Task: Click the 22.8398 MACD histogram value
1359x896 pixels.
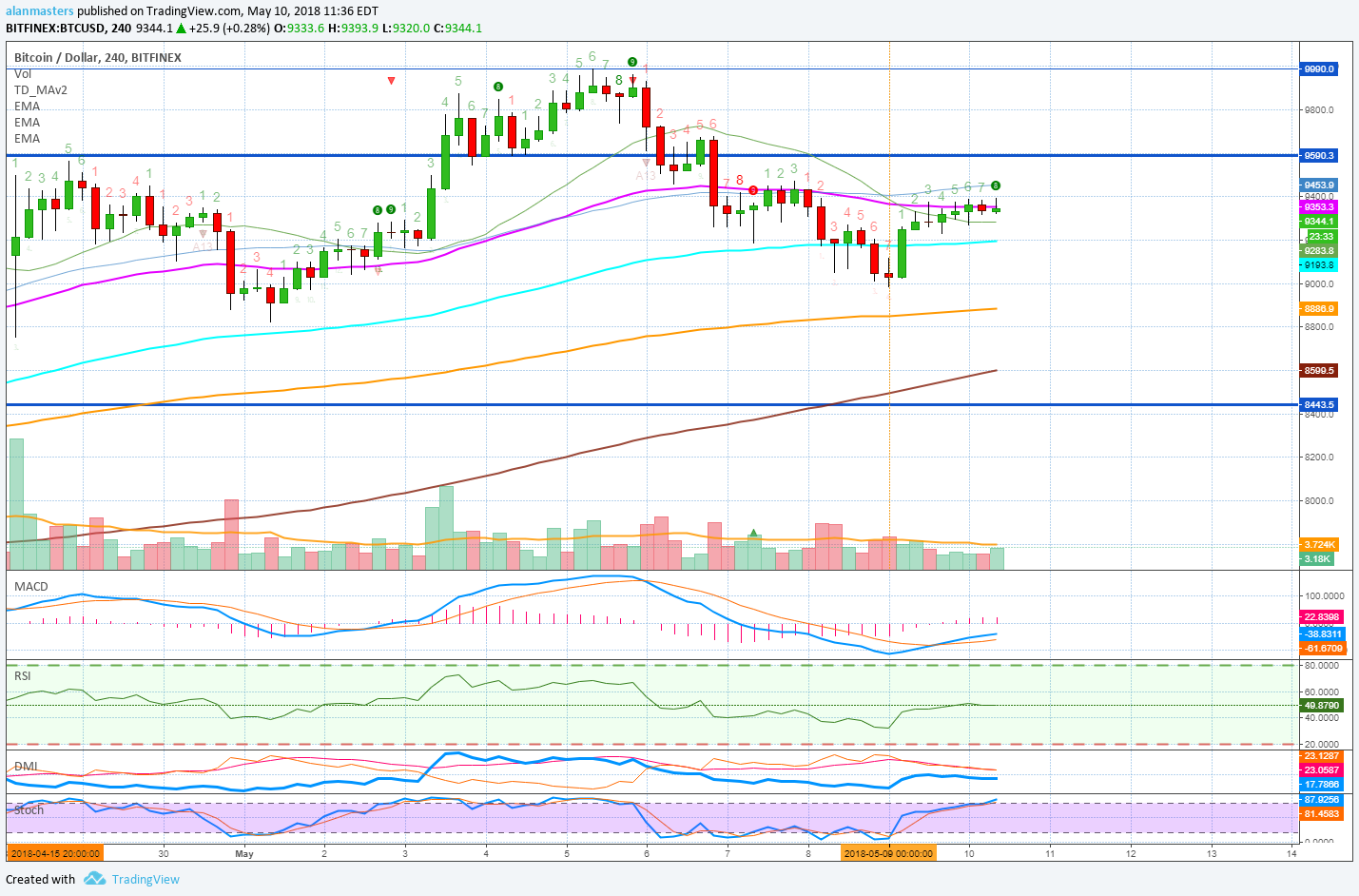Action: 1323,616
